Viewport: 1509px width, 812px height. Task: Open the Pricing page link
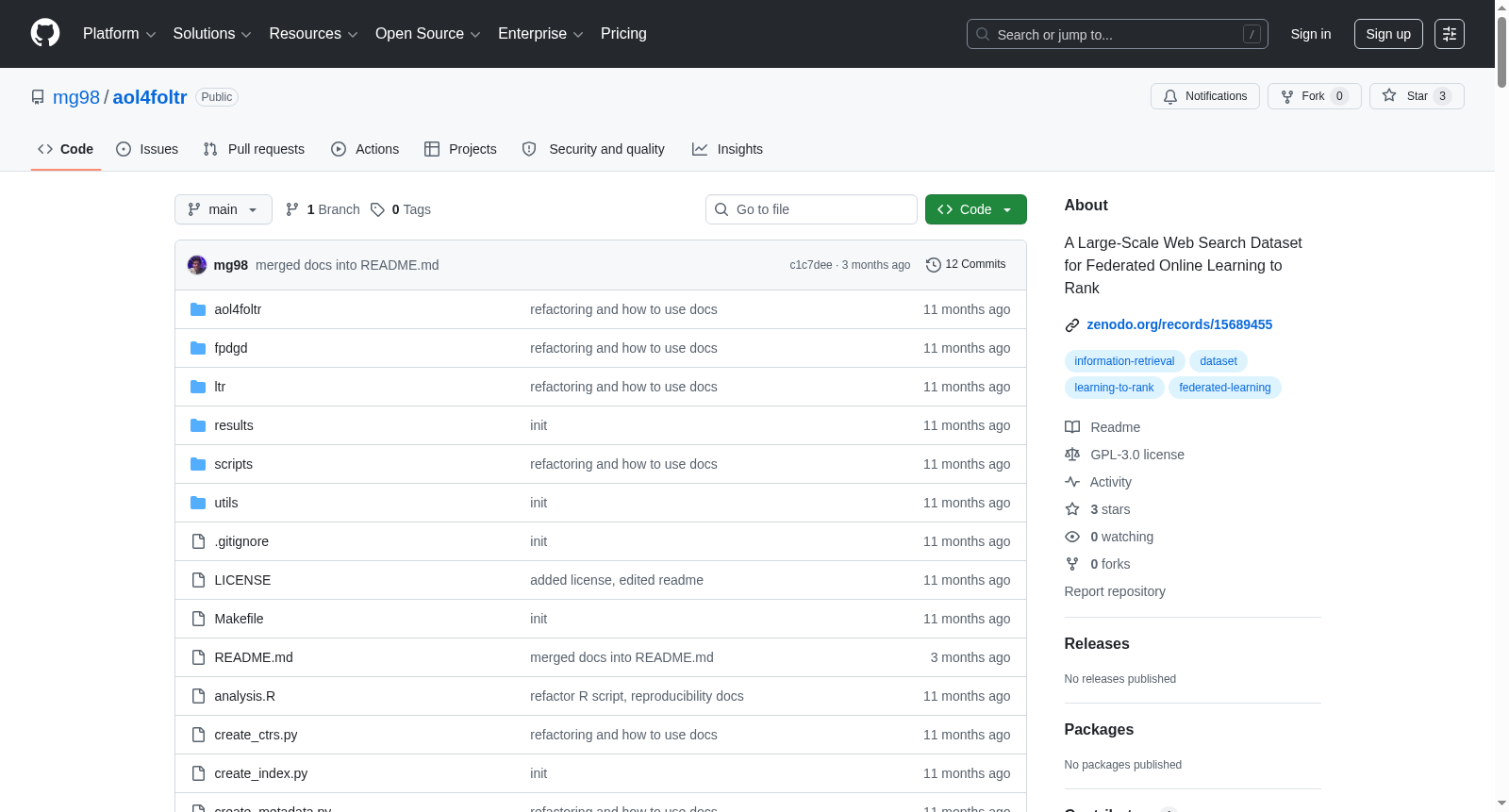point(623,34)
